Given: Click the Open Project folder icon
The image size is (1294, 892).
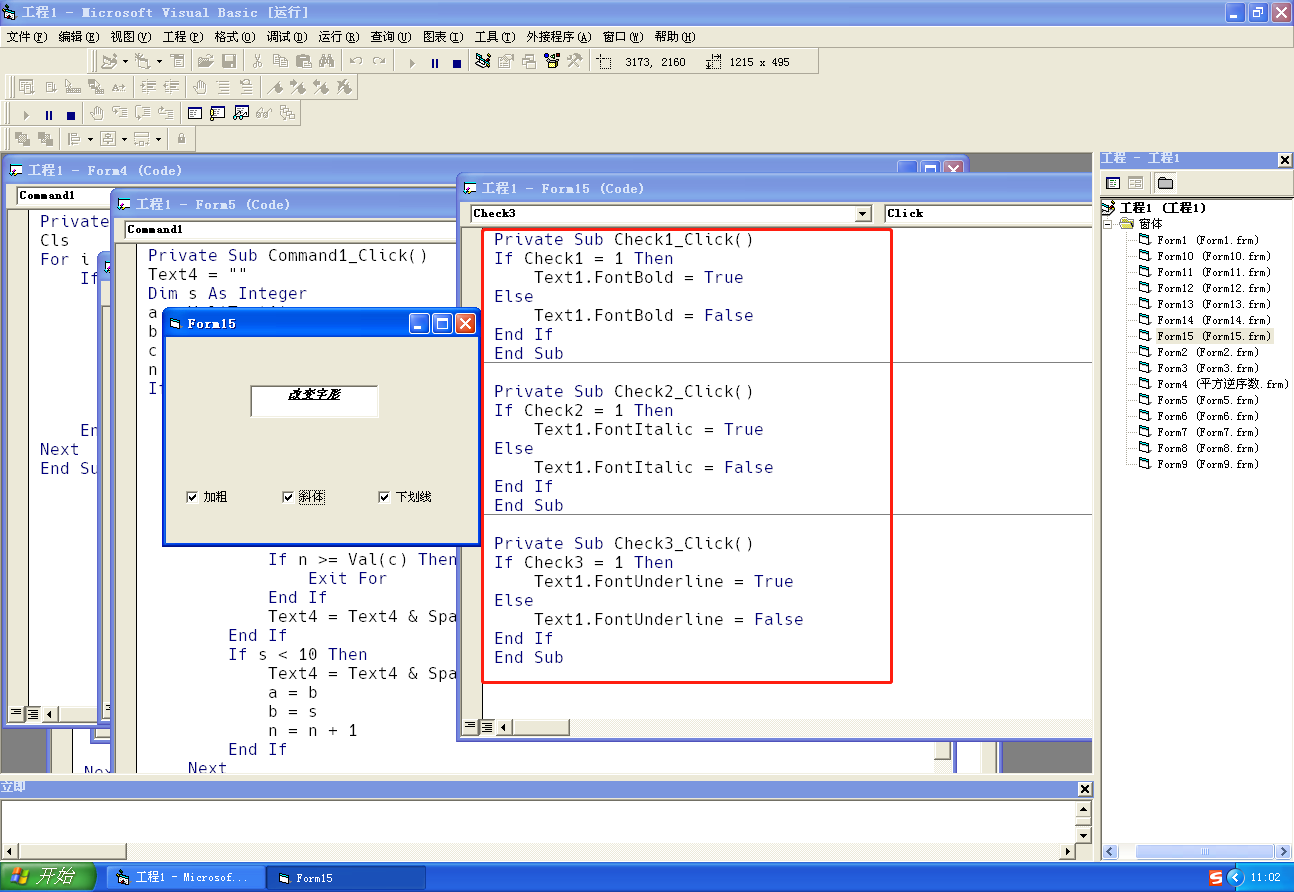Looking at the screenshot, I should [205, 61].
